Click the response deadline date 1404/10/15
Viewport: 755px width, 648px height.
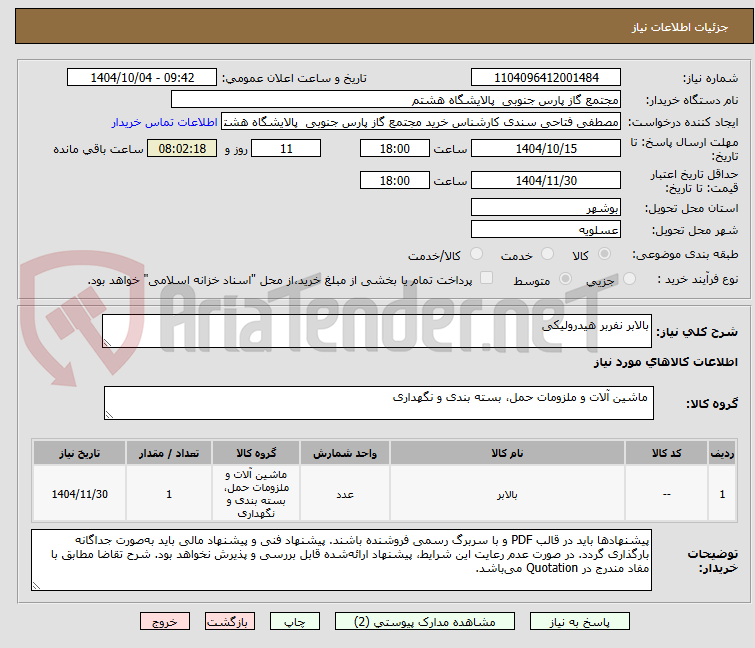coord(546,148)
